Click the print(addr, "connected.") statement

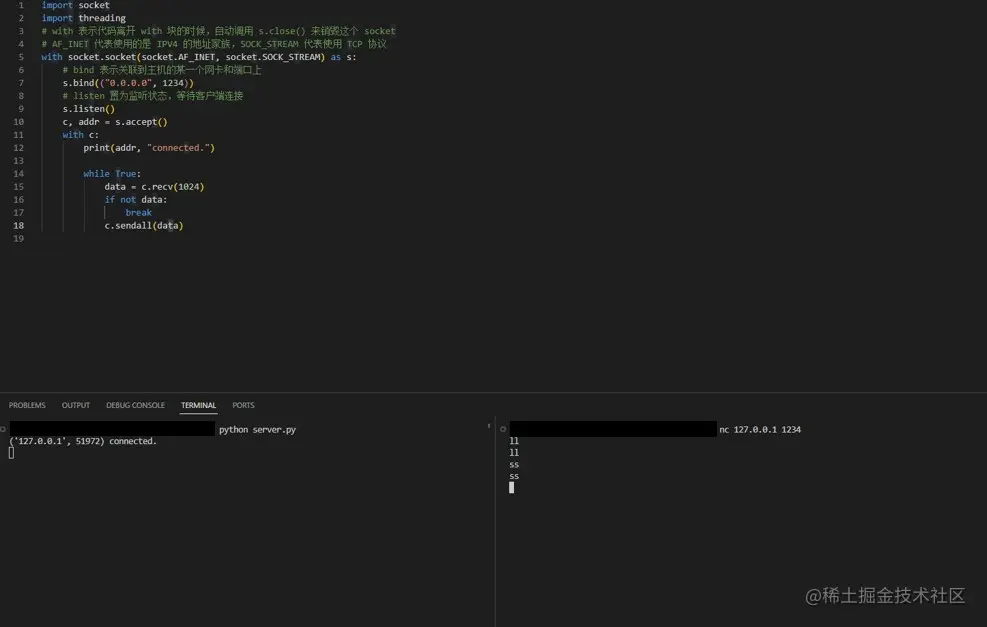(x=149, y=147)
